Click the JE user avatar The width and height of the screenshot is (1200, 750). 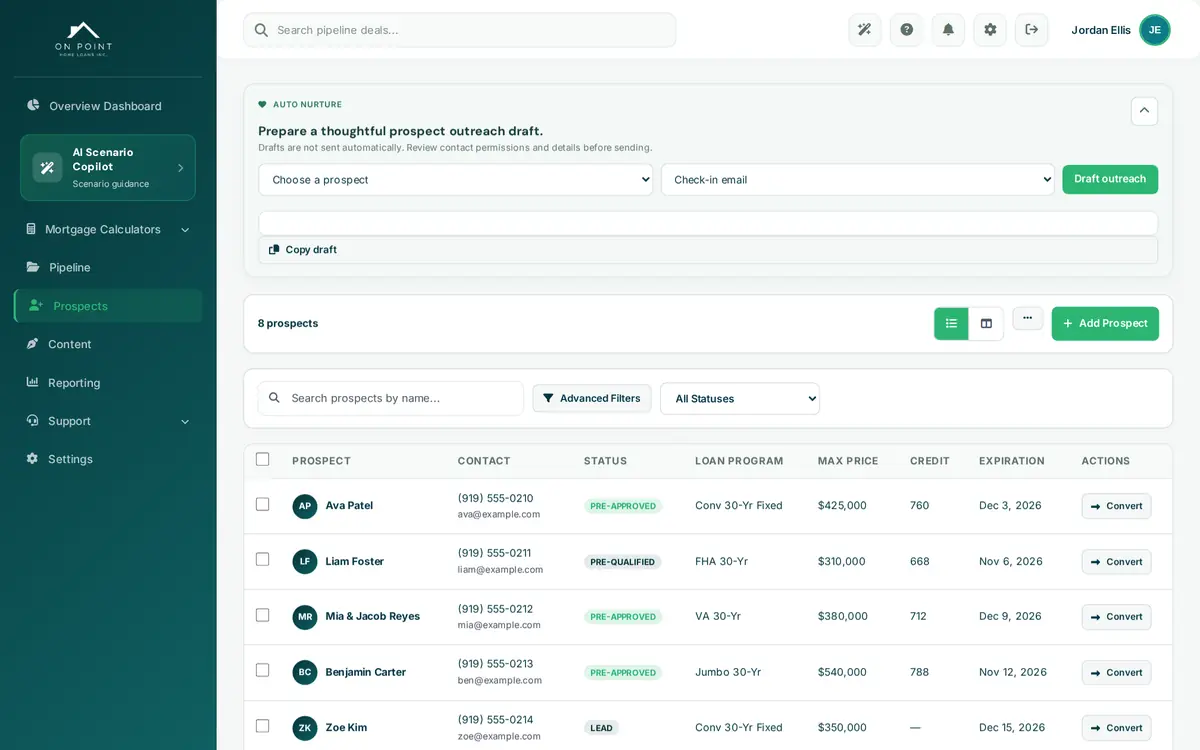1155,30
